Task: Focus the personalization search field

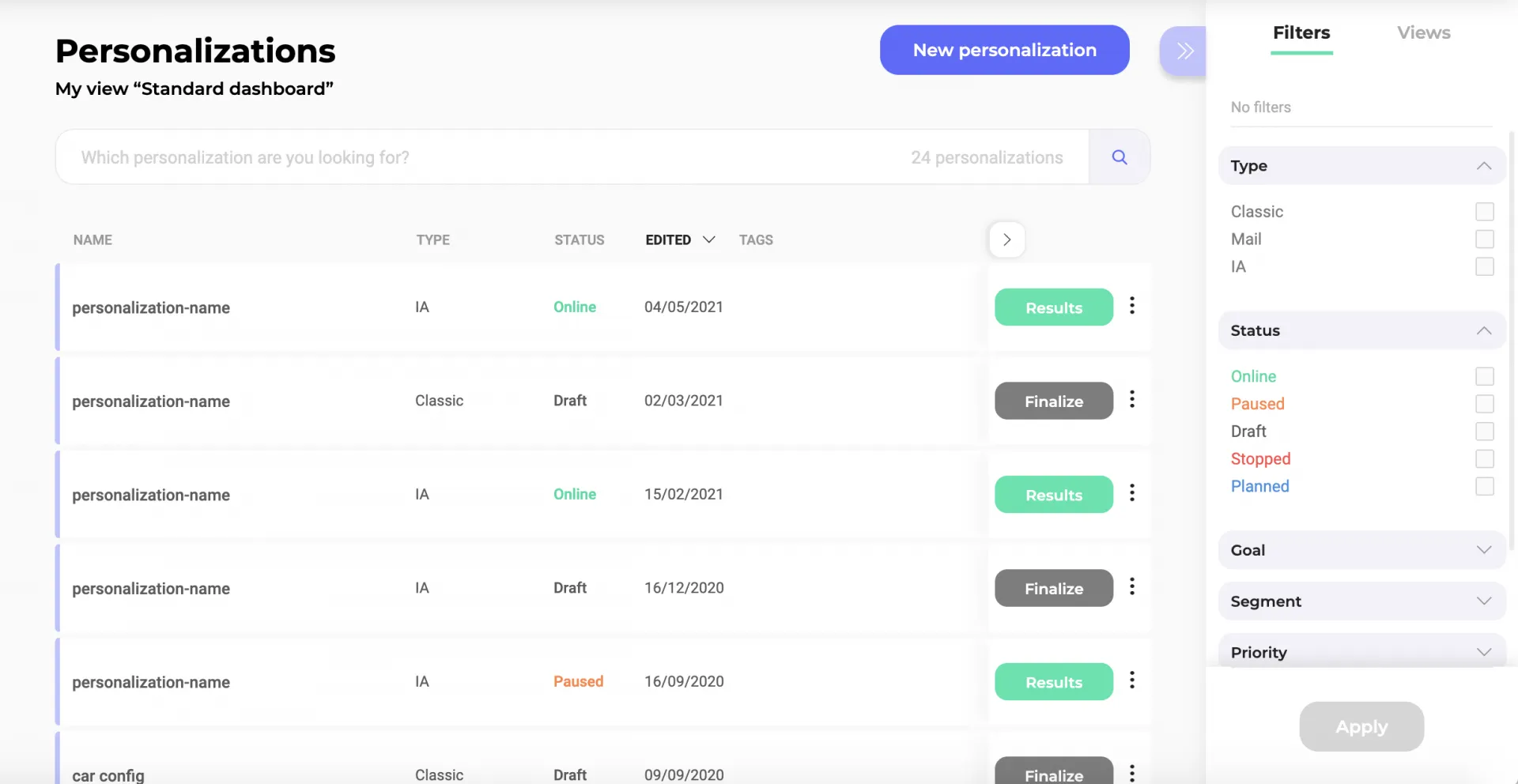Action: pos(474,157)
